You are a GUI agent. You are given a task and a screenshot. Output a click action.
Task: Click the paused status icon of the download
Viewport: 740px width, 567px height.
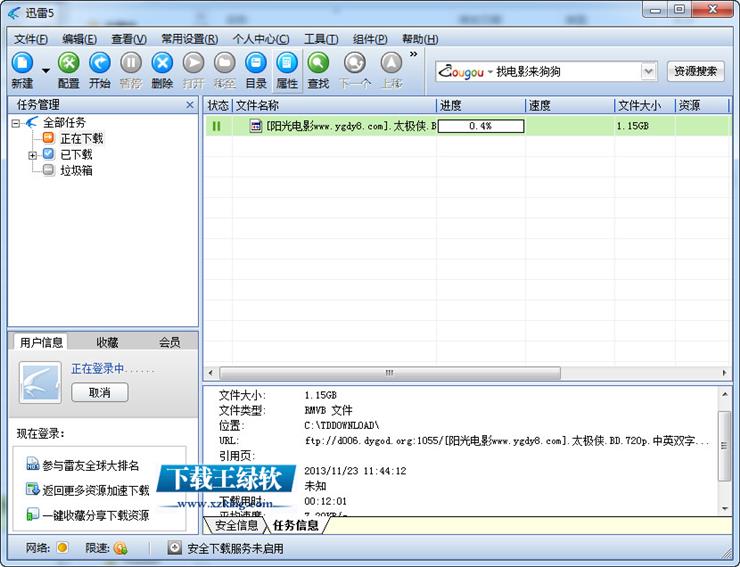pos(217,126)
